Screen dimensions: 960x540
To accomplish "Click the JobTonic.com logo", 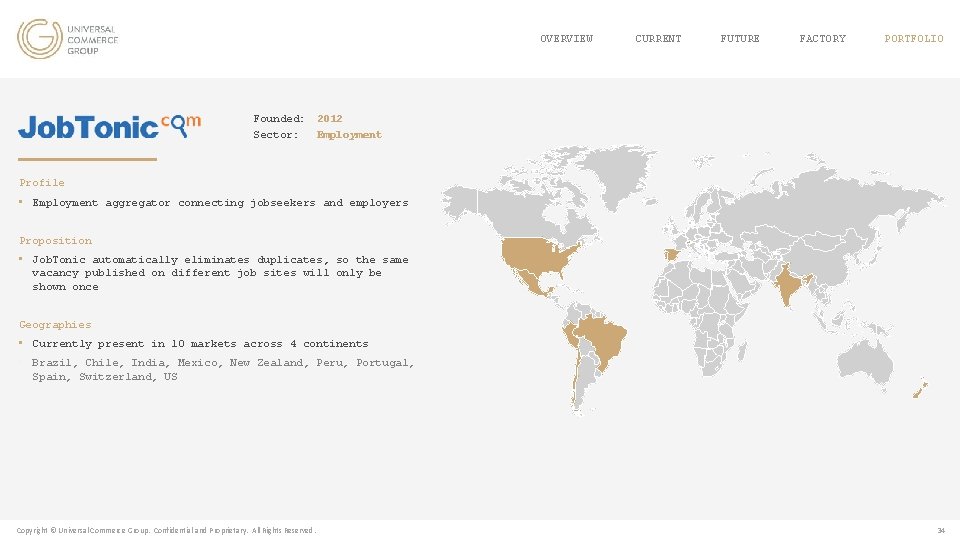I will (110, 127).
